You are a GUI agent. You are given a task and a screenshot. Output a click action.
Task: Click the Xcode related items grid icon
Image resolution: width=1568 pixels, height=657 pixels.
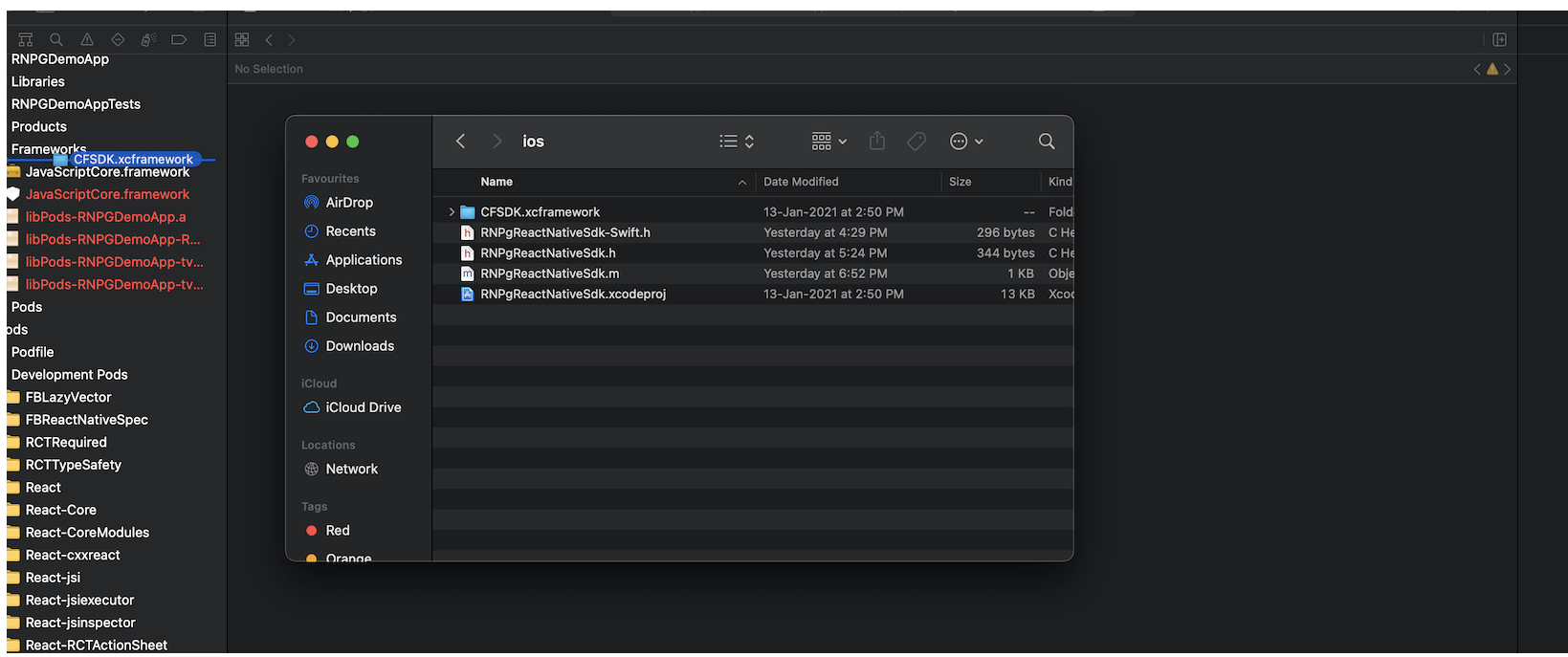pyautogui.click(x=242, y=39)
